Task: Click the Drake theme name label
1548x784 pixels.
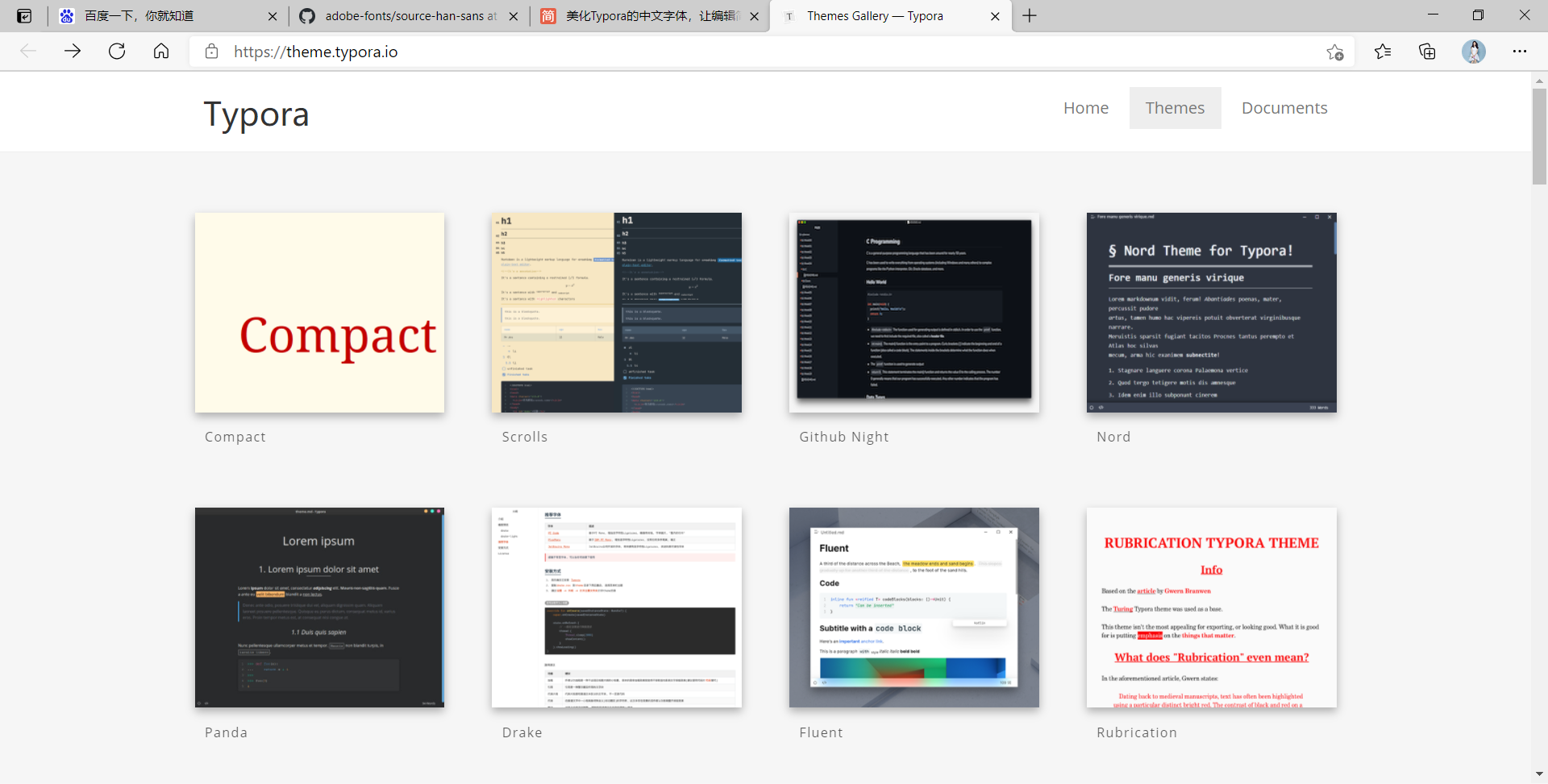Action: [522, 732]
